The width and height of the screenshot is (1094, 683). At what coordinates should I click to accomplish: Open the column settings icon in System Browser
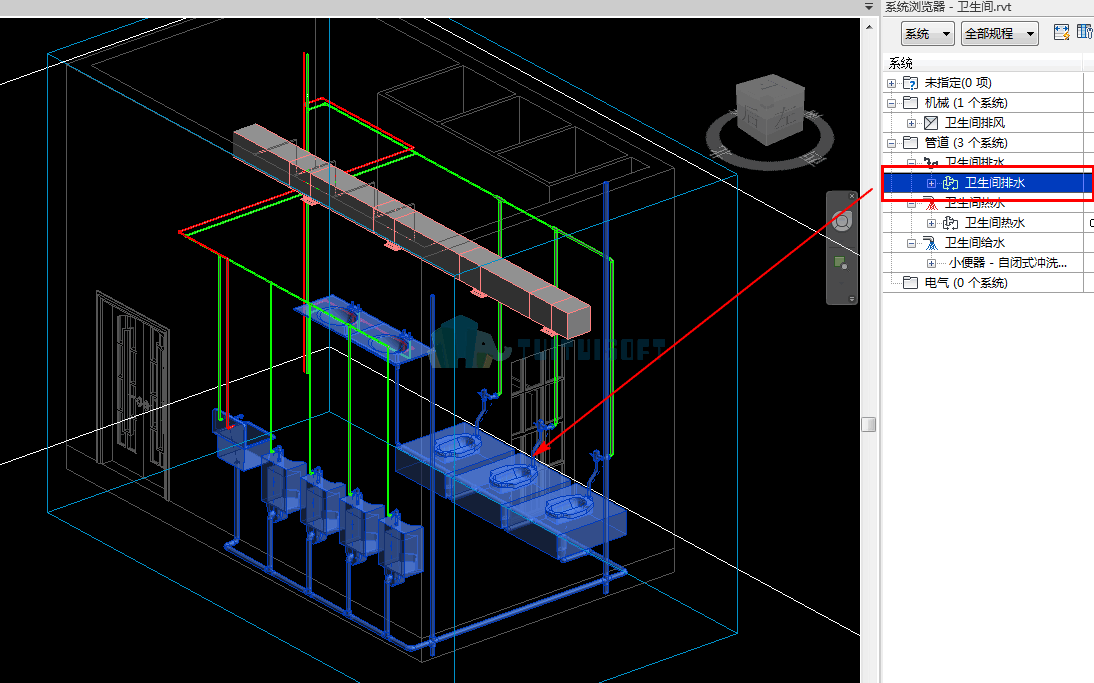pyautogui.click(x=1085, y=32)
